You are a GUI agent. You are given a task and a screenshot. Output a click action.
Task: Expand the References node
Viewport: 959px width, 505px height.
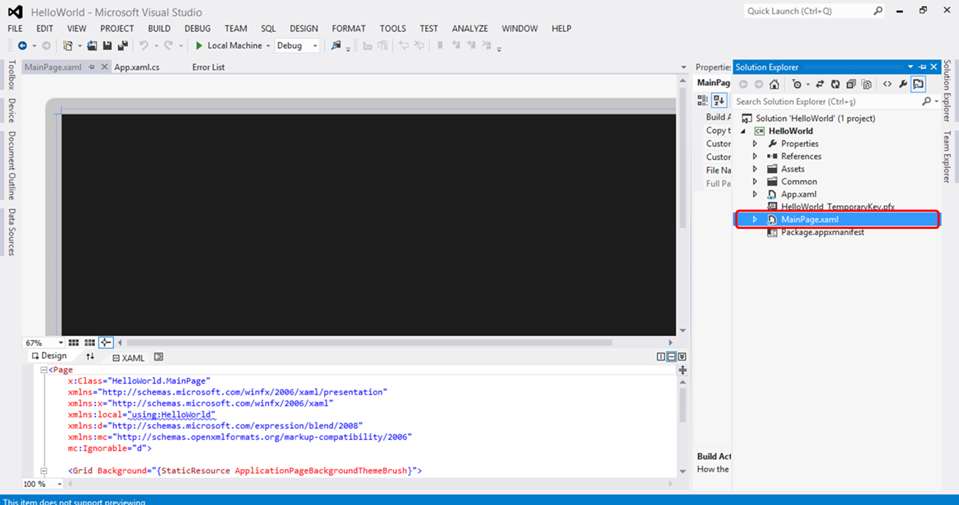click(x=755, y=157)
